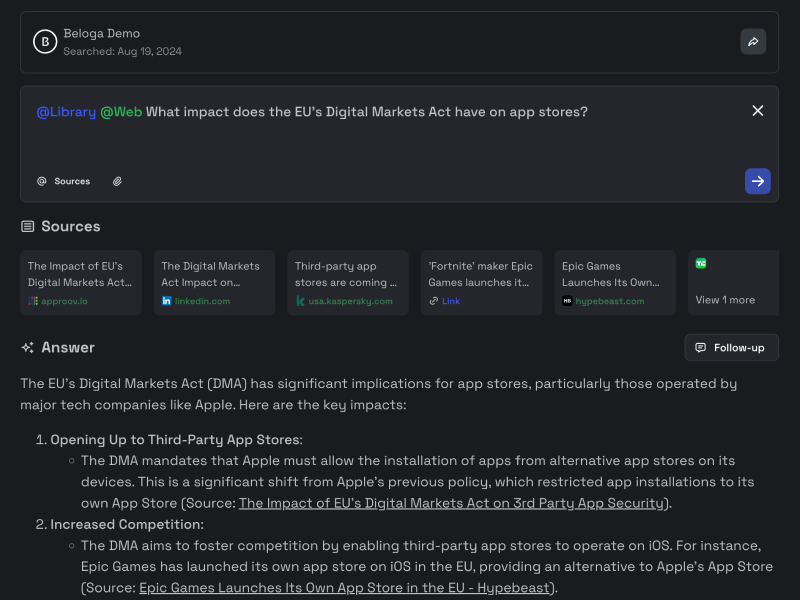Image resolution: width=800 pixels, height=600 pixels.
Task: Click the 'Searched: Aug 19, 2024' text
Action: pyautogui.click(x=122, y=51)
